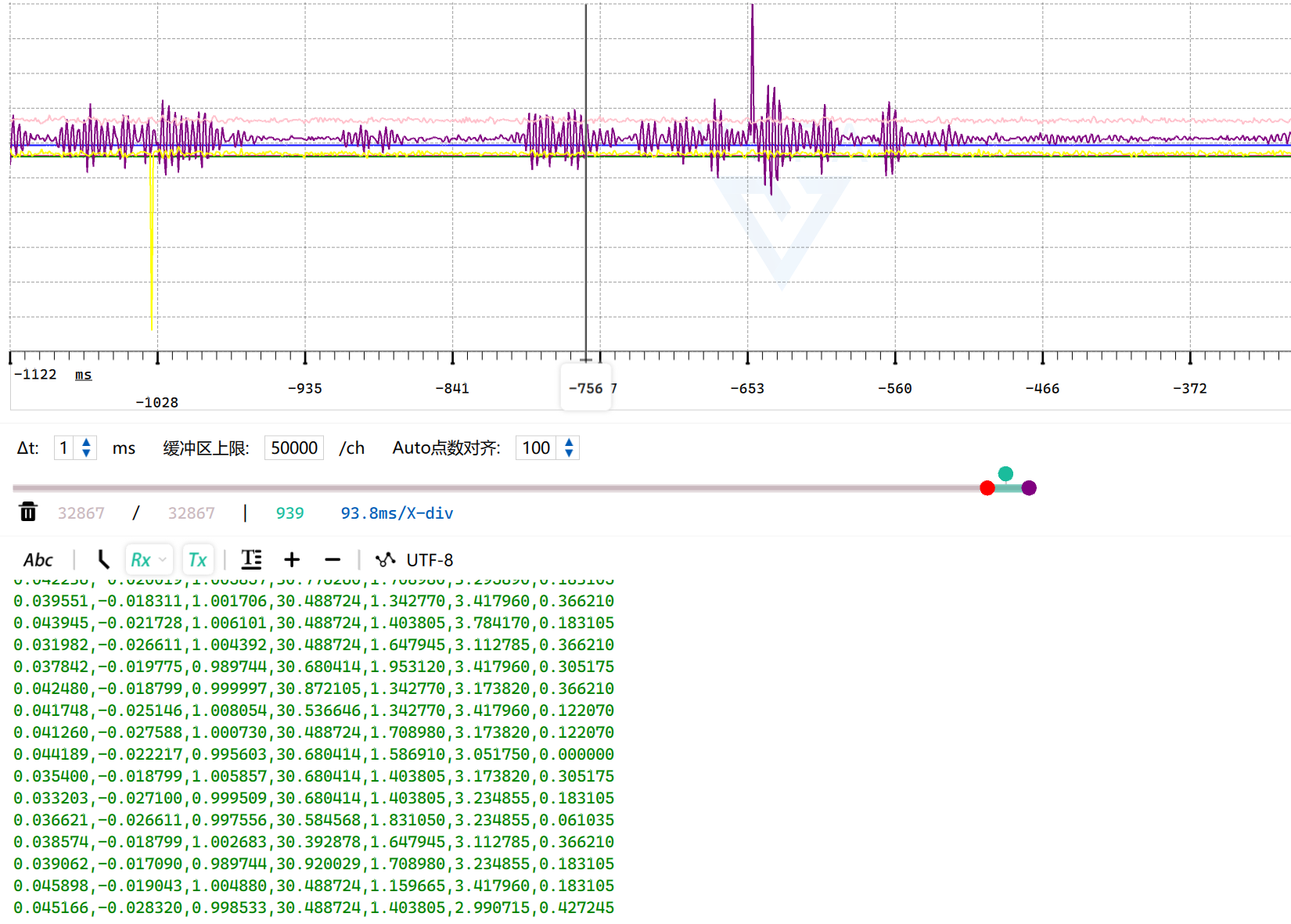Toggle Rx data display

[x=141, y=560]
